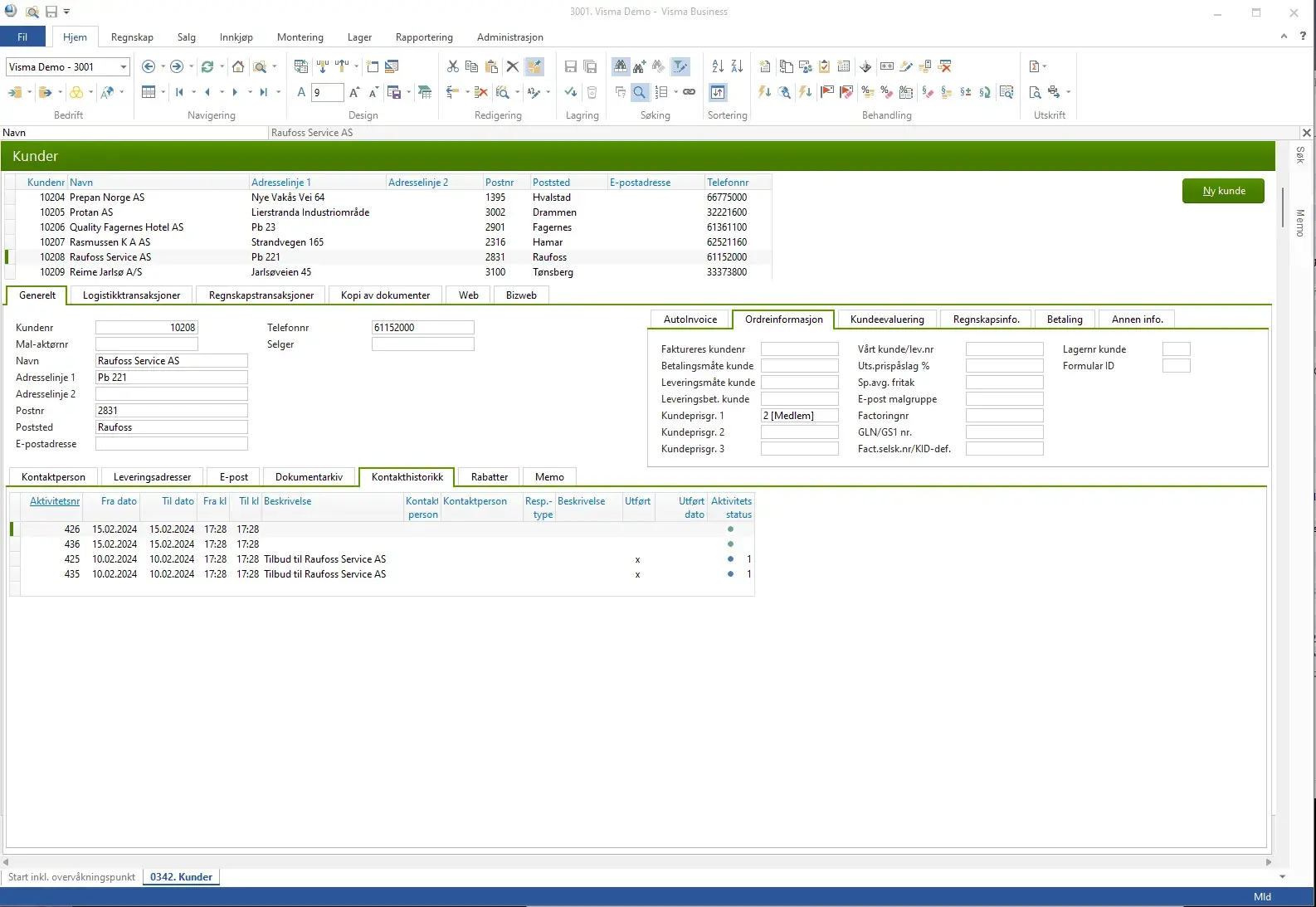The width and height of the screenshot is (1316, 907).
Task: Switch to the Kontaktperson tab
Action: pos(53,477)
